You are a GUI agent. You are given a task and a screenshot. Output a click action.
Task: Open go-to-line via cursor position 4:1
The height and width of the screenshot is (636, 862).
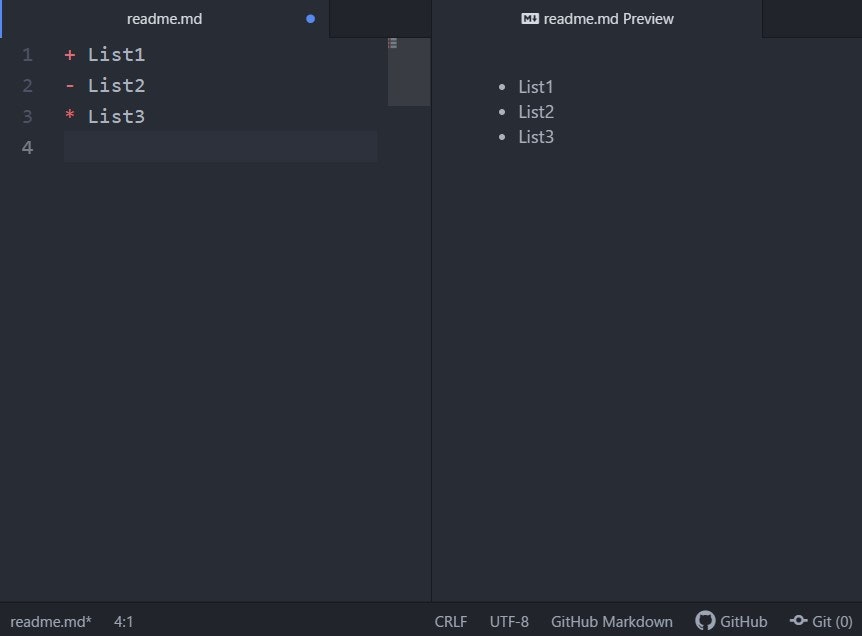coord(124,622)
